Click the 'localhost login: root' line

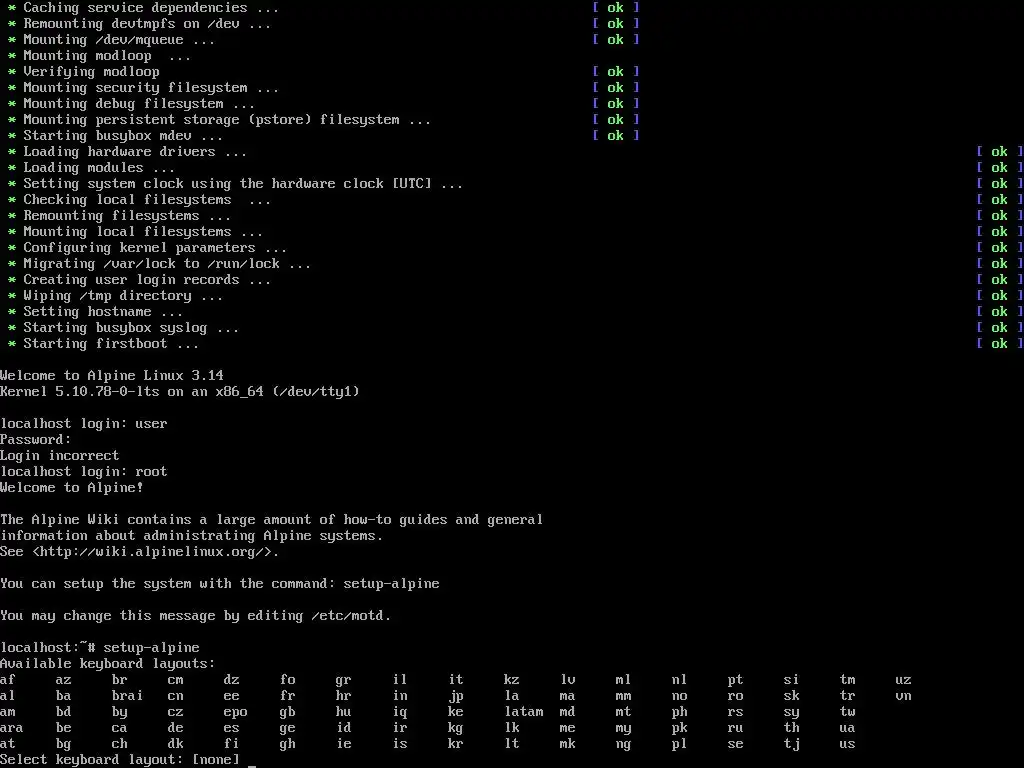tap(84, 472)
